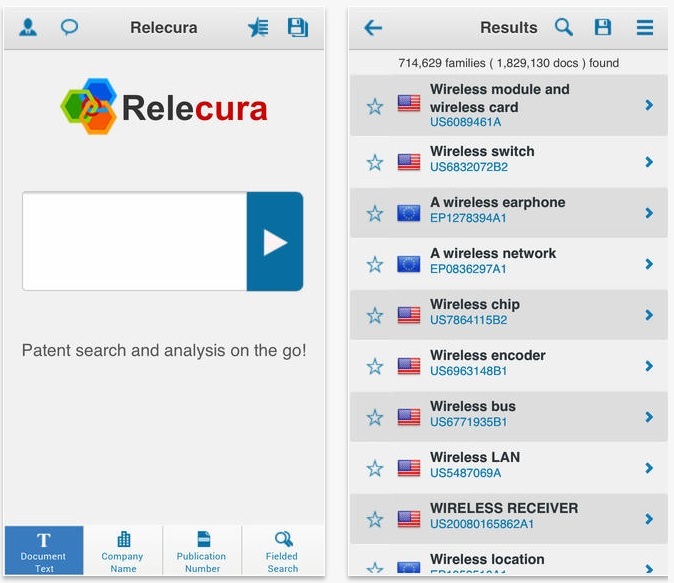Tap US flag beside Wireless switch
Image resolution: width=674 pixels, height=583 pixels.
click(x=409, y=162)
